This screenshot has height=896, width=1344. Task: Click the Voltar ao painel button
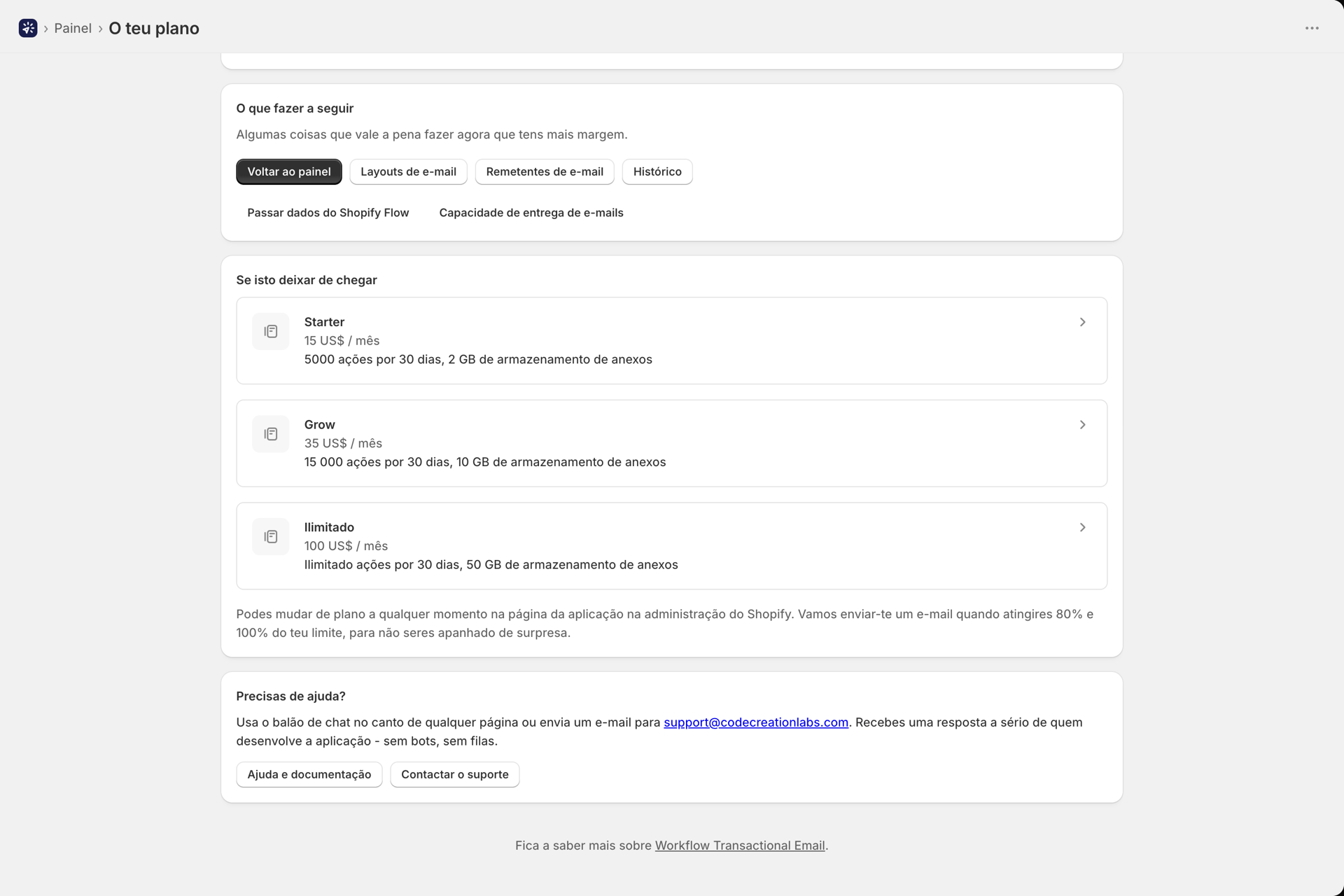pos(289,171)
